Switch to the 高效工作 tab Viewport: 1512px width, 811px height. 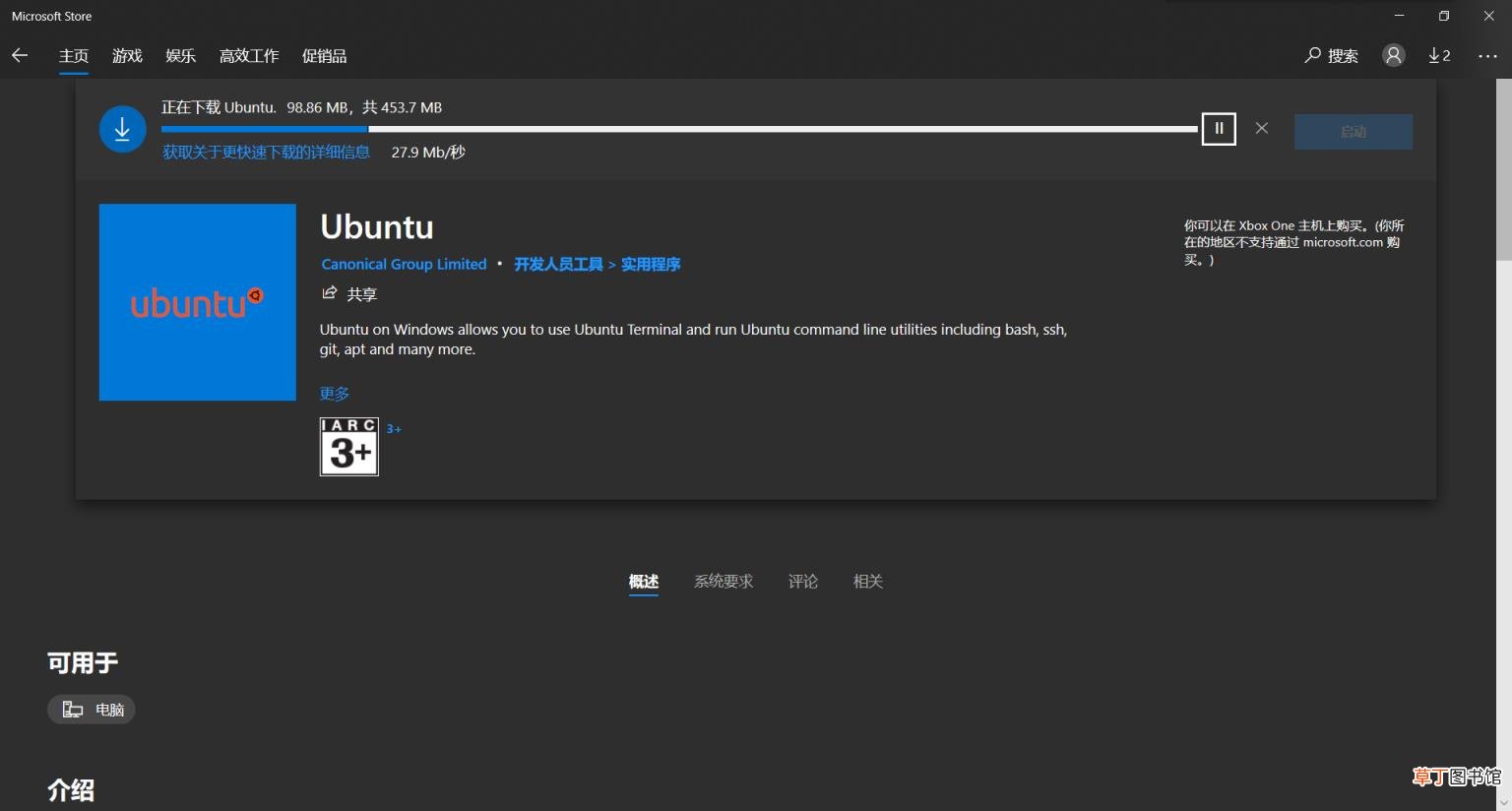tap(249, 56)
